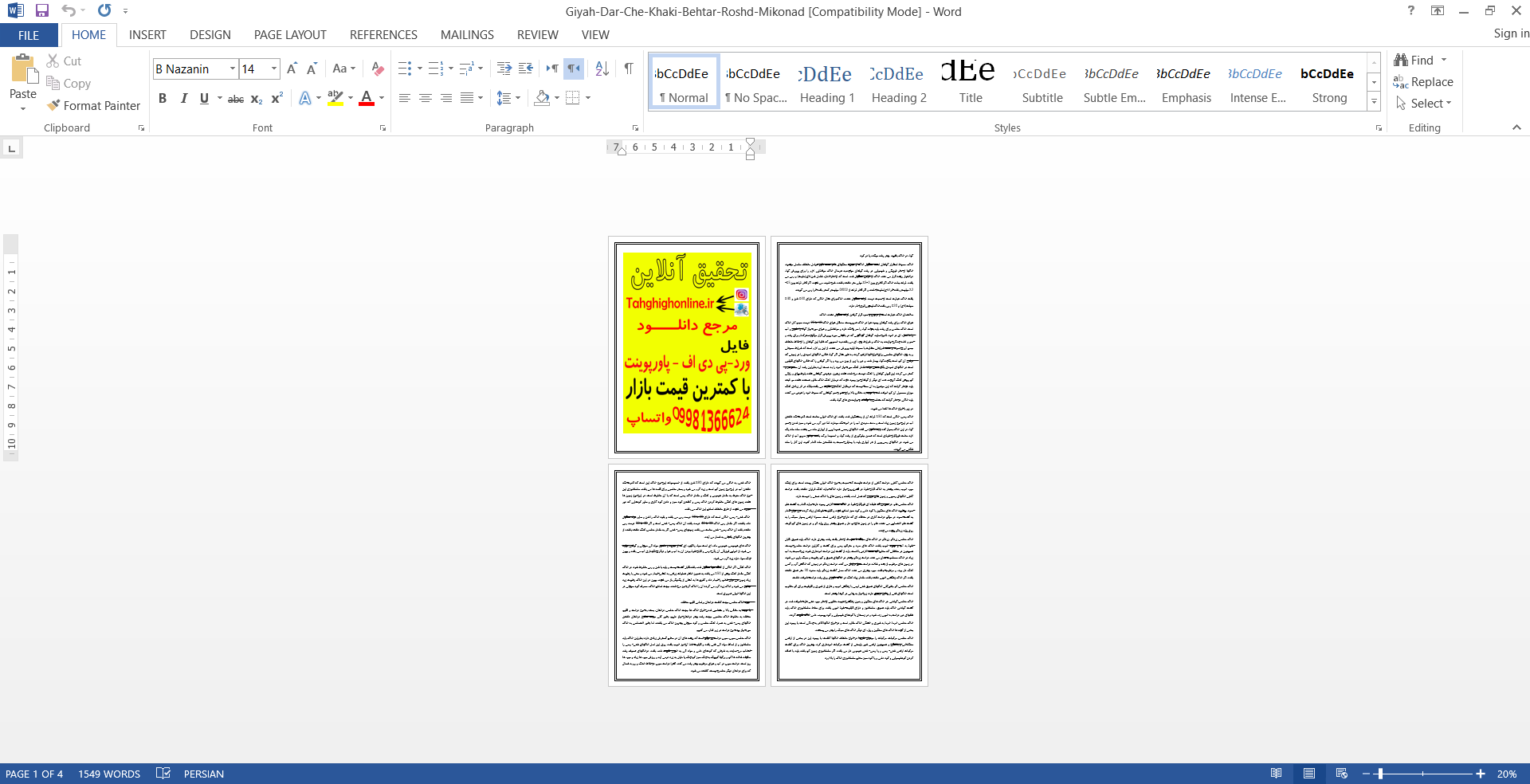Open the Font dialog launcher
The image size is (1530, 784).
(x=383, y=128)
